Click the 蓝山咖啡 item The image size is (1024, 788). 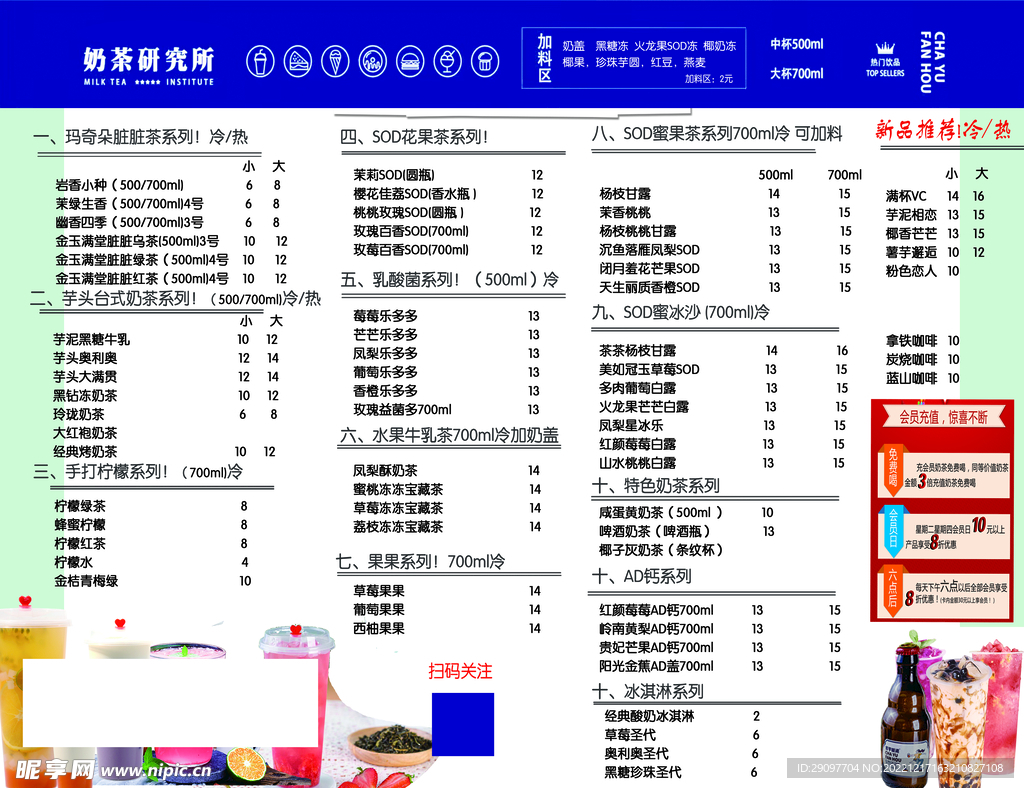tap(911, 379)
